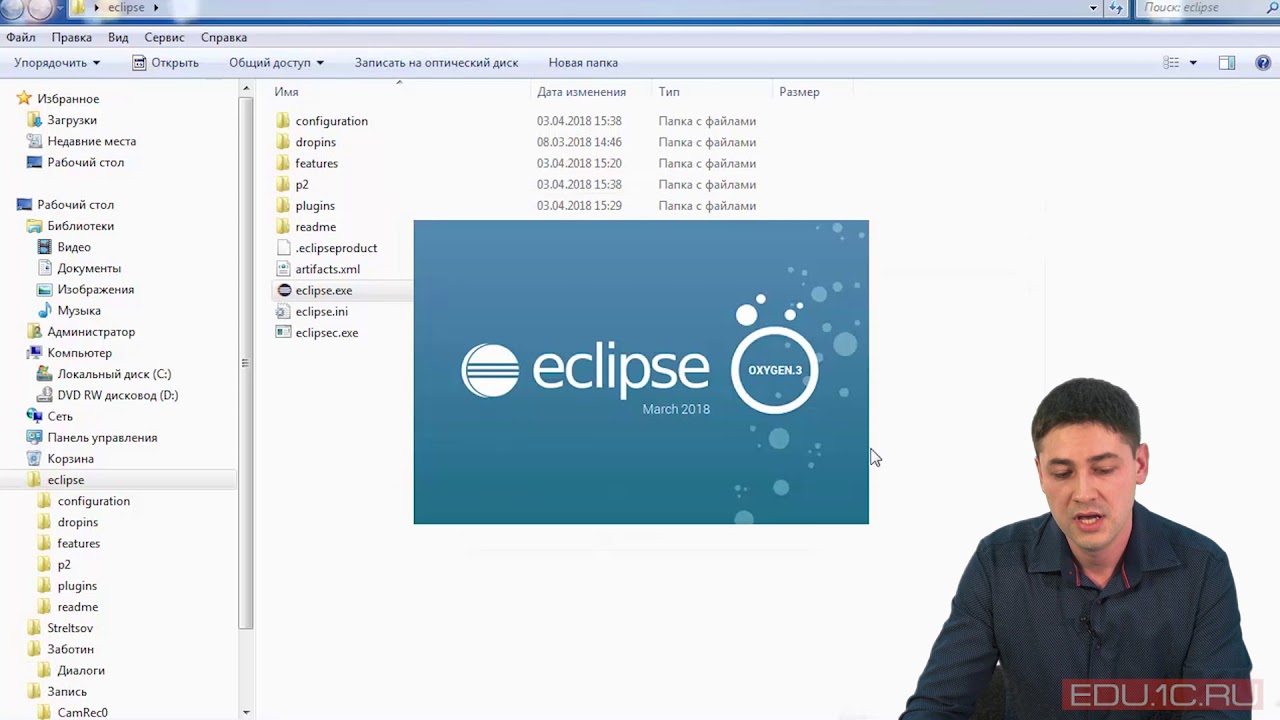The image size is (1280, 720).
Task: Expand the Упорядочить dropdown
Action: [x=57, y=62]
